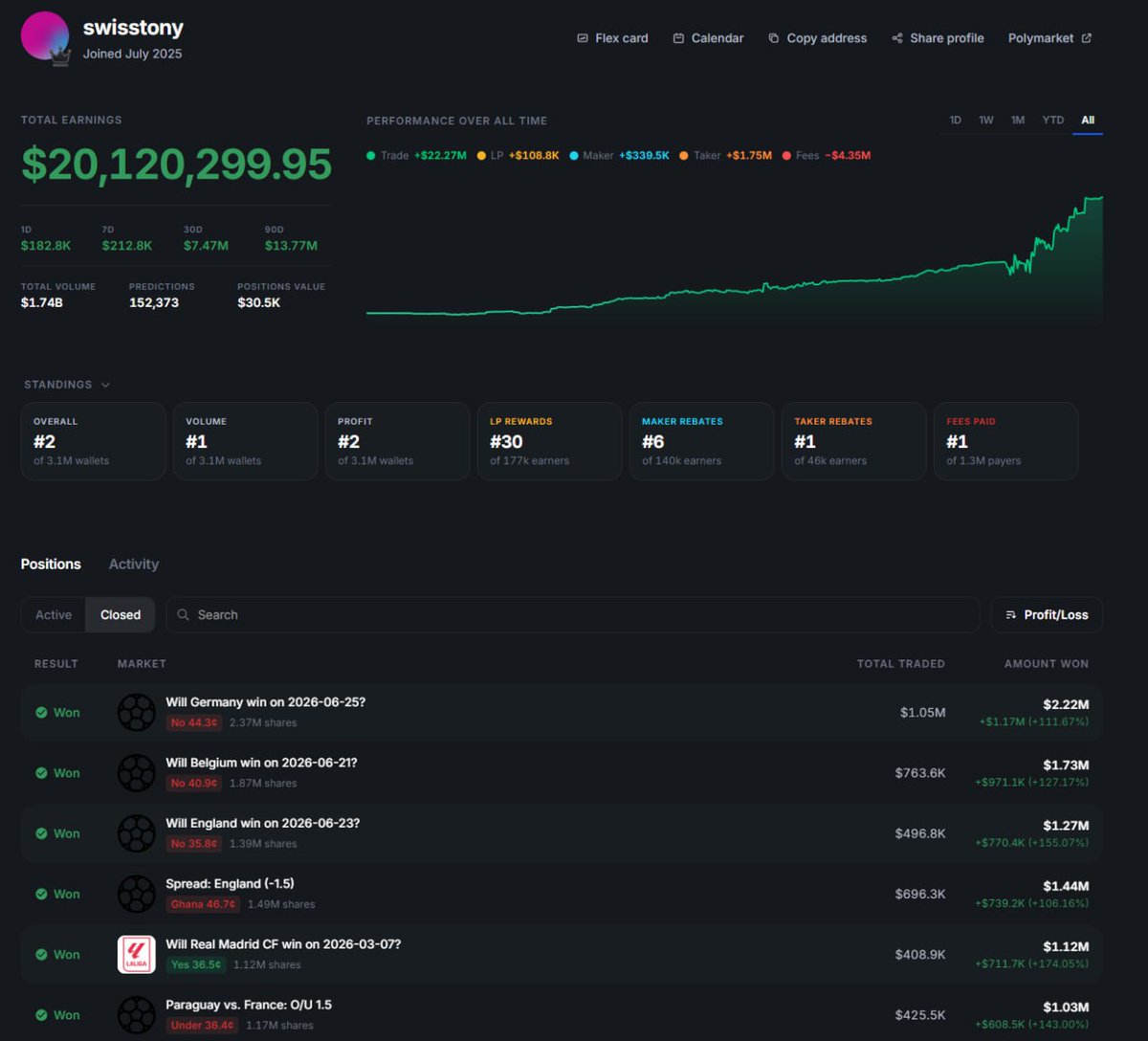Open the Will Belgium win market link

(261, 763)
